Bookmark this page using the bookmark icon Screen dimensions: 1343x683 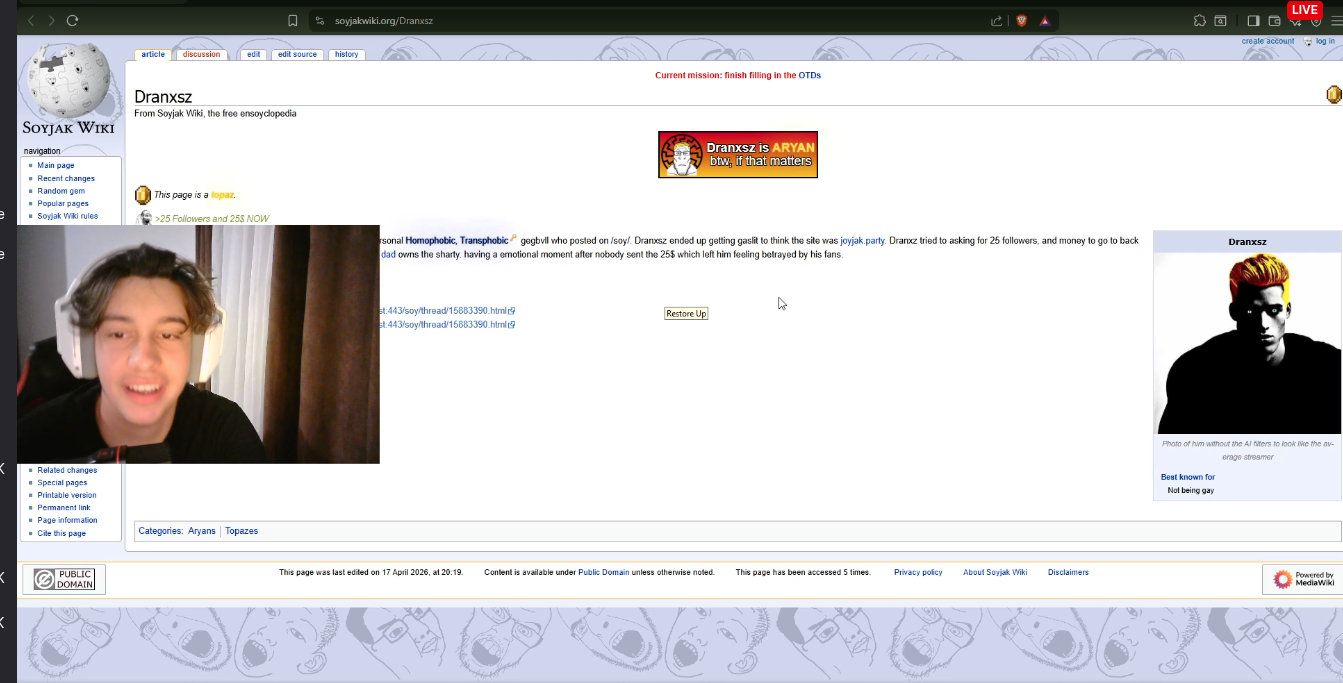tap(292, 20)
